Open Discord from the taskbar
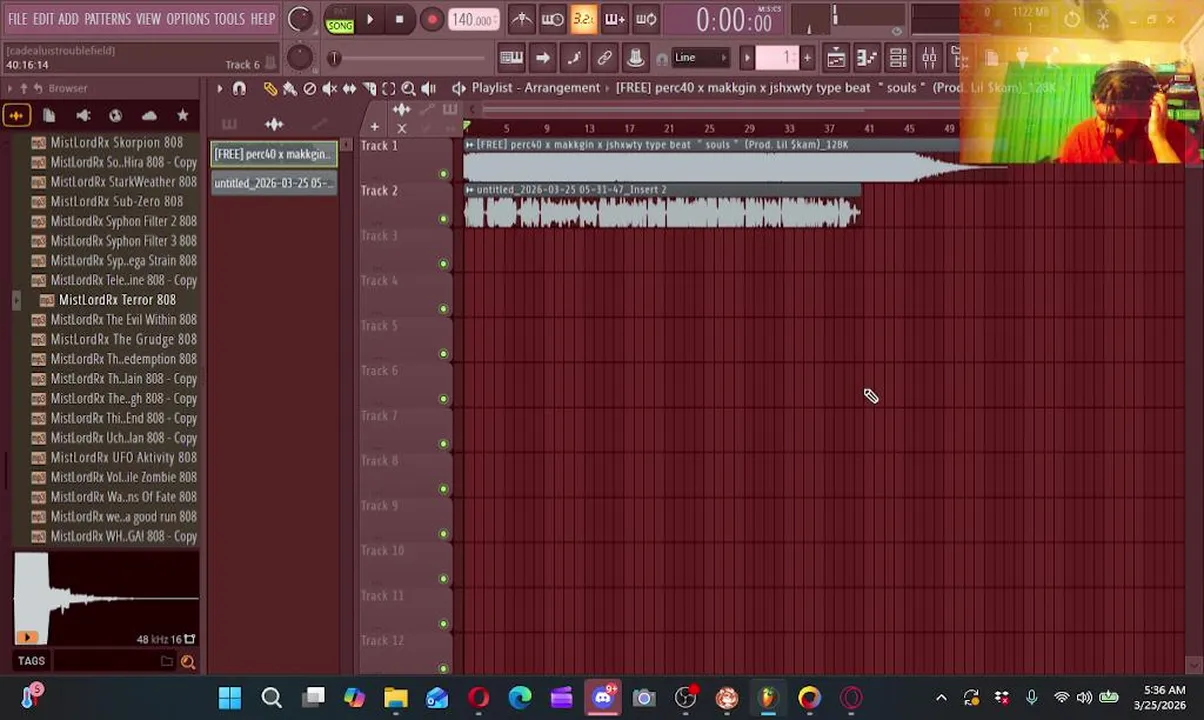This screenshot has height=720, width=1204. click(x=603, y=698)
